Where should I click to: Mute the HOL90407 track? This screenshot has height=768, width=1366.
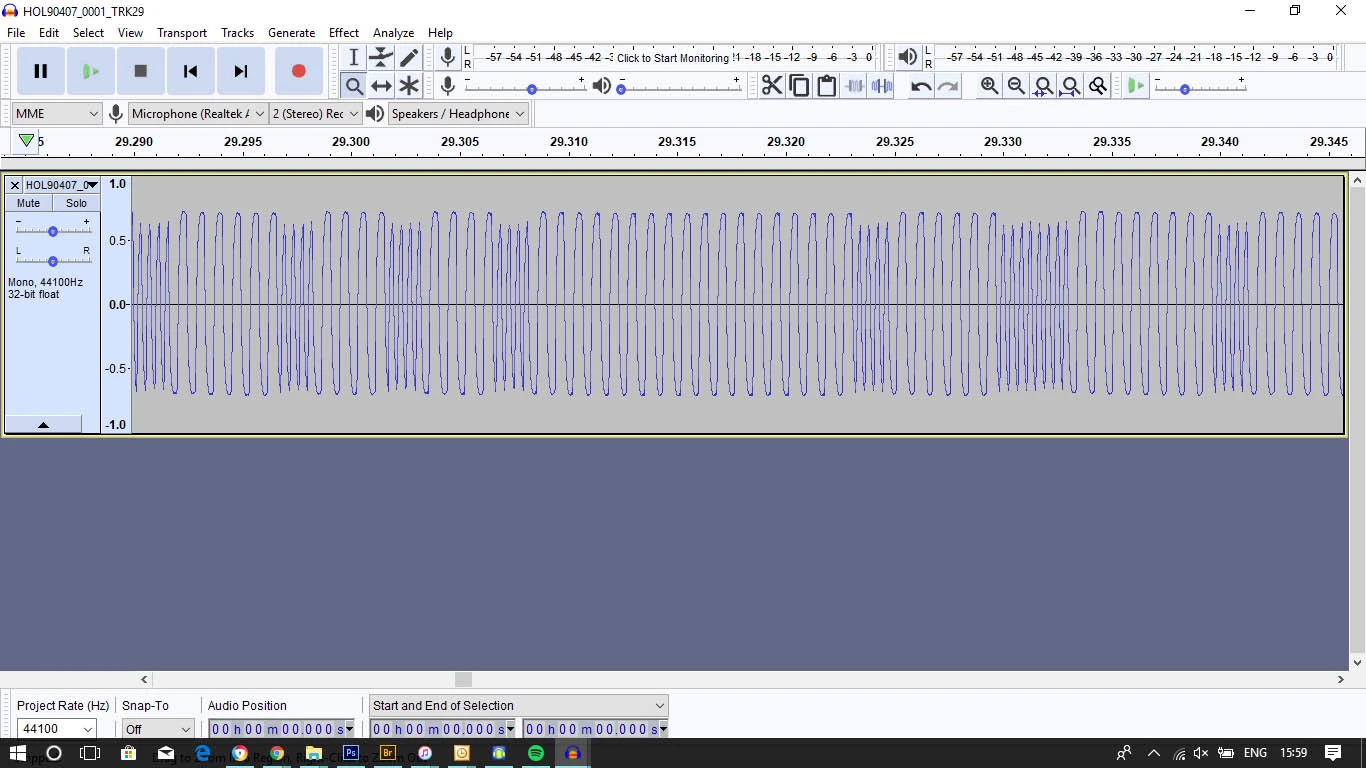click(28, 203)
